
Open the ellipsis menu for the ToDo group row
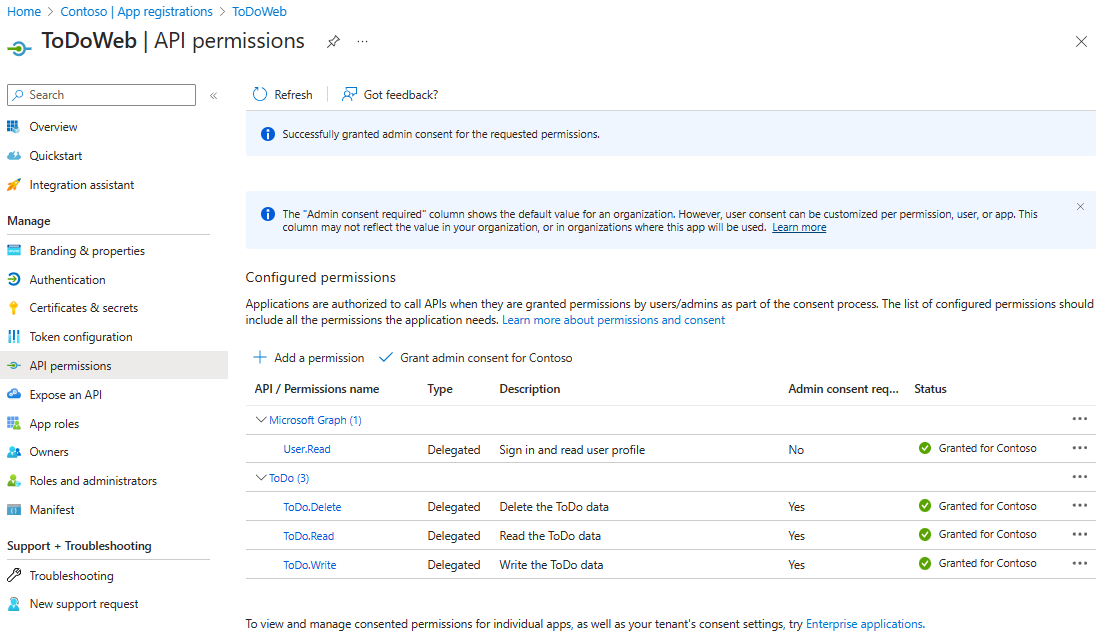[x=1079, y=477]
